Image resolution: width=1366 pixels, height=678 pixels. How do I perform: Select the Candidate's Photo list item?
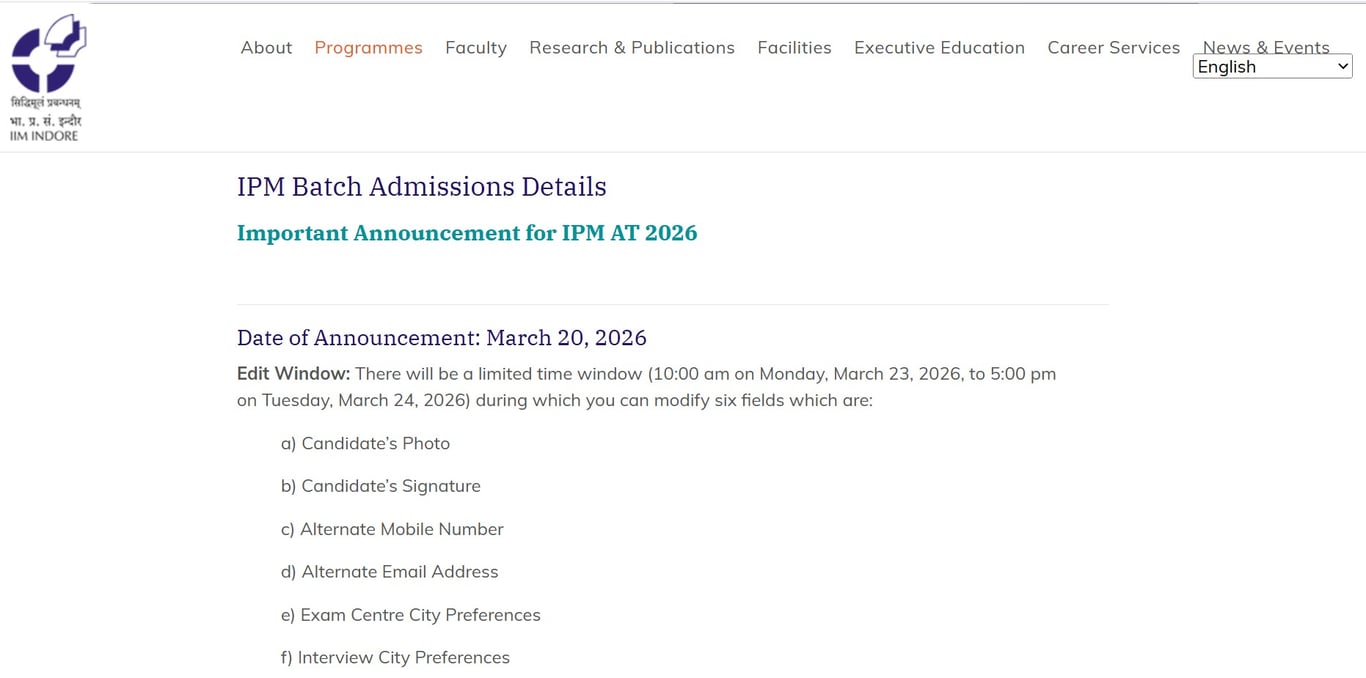tap(365, 443)
